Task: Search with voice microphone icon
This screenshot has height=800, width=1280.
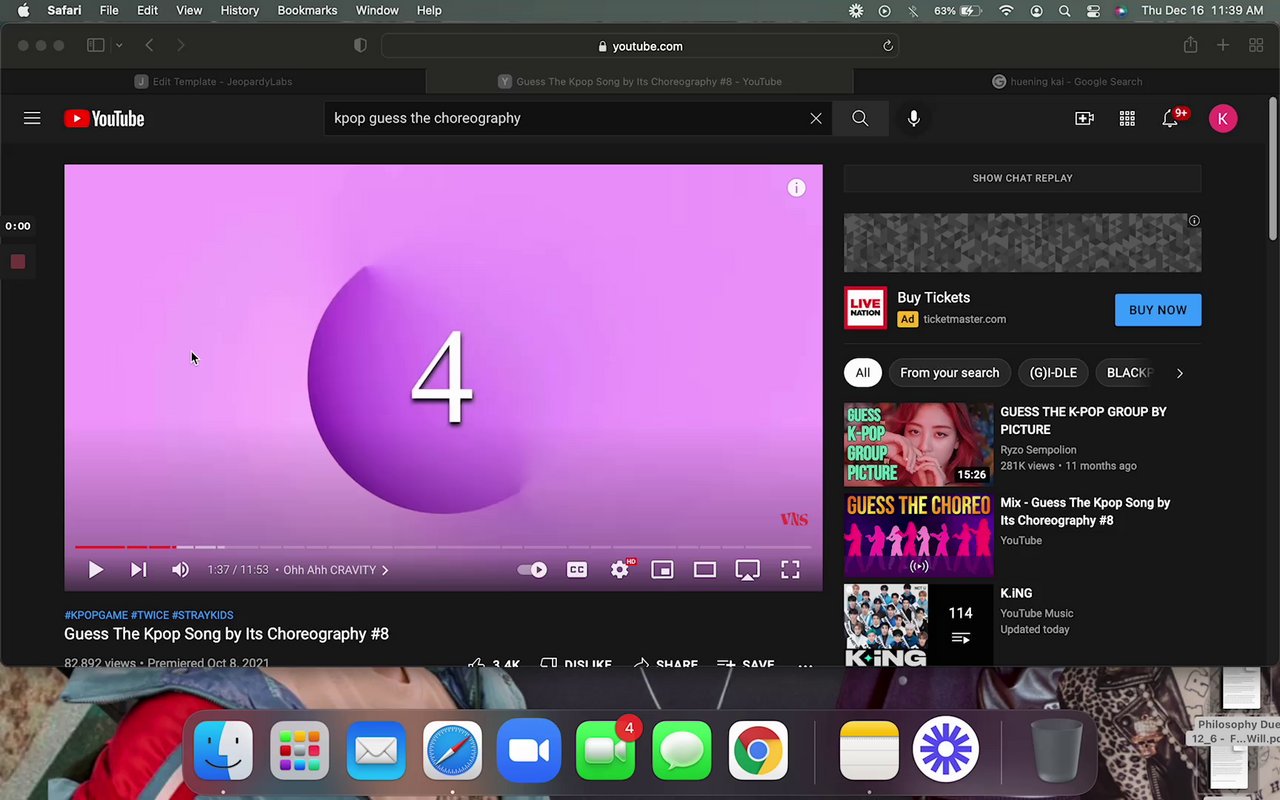Action: tap(913, 118)
